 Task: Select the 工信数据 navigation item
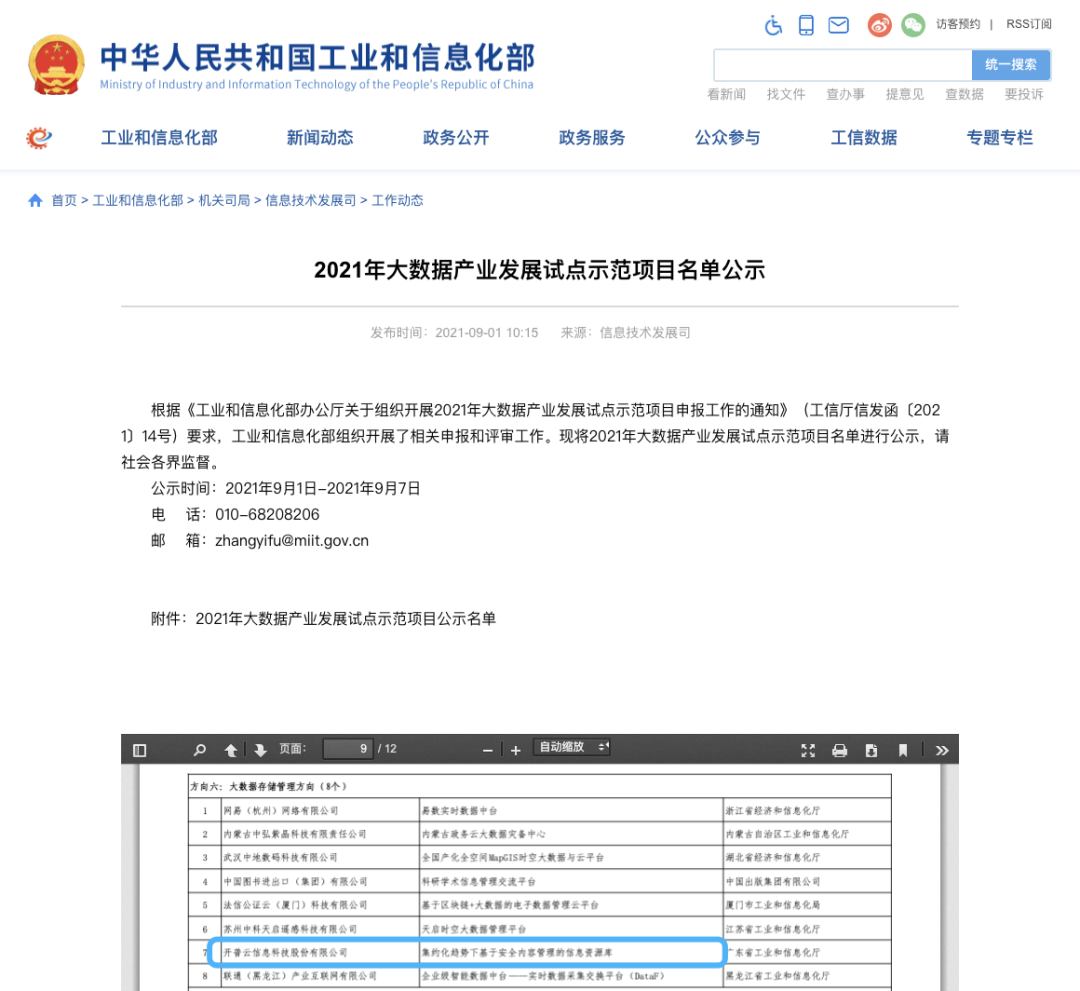(x=864, y=138)
